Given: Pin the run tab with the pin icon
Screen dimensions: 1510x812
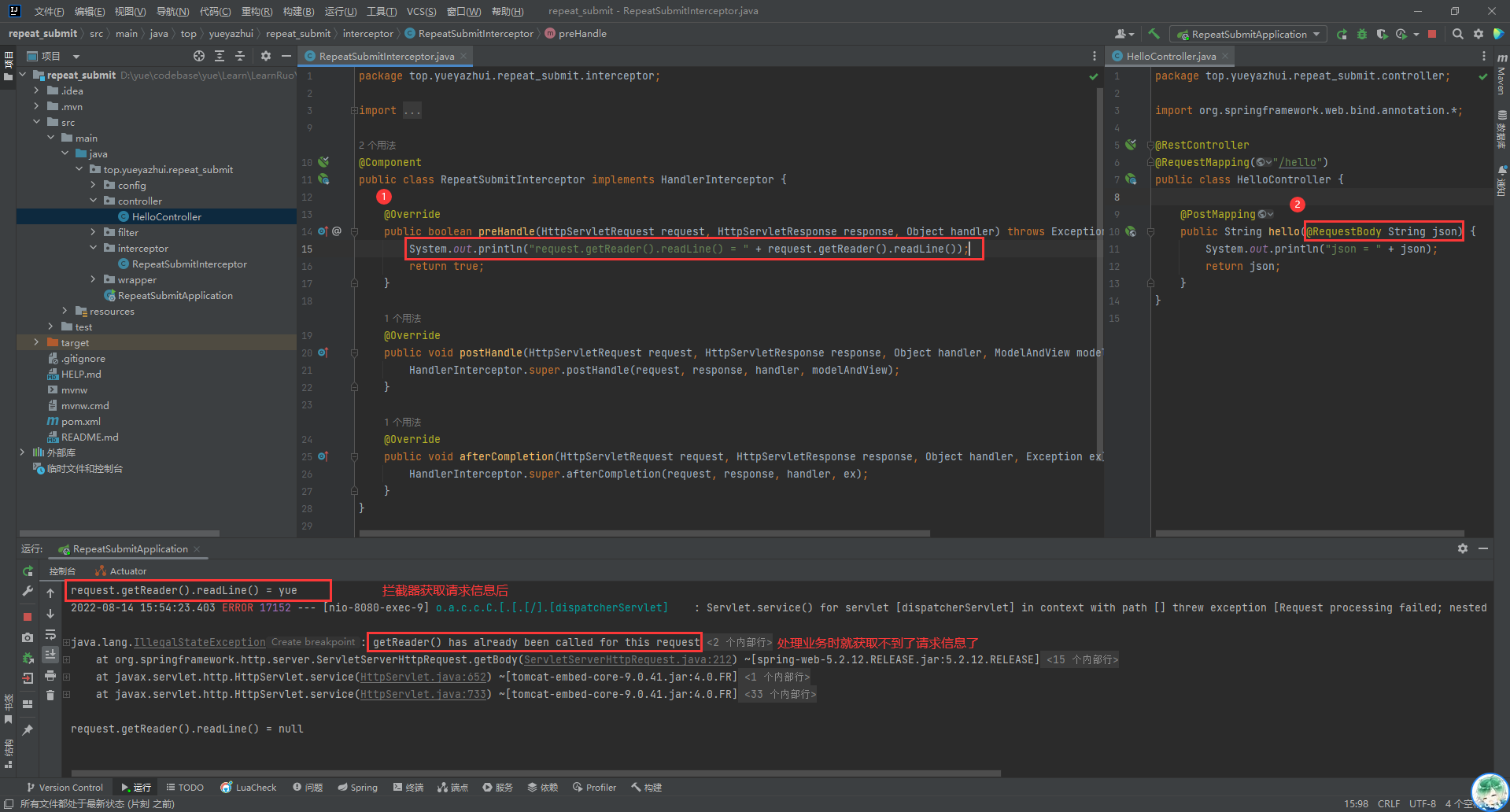Looking at the screenshot, I should [28, 730].
